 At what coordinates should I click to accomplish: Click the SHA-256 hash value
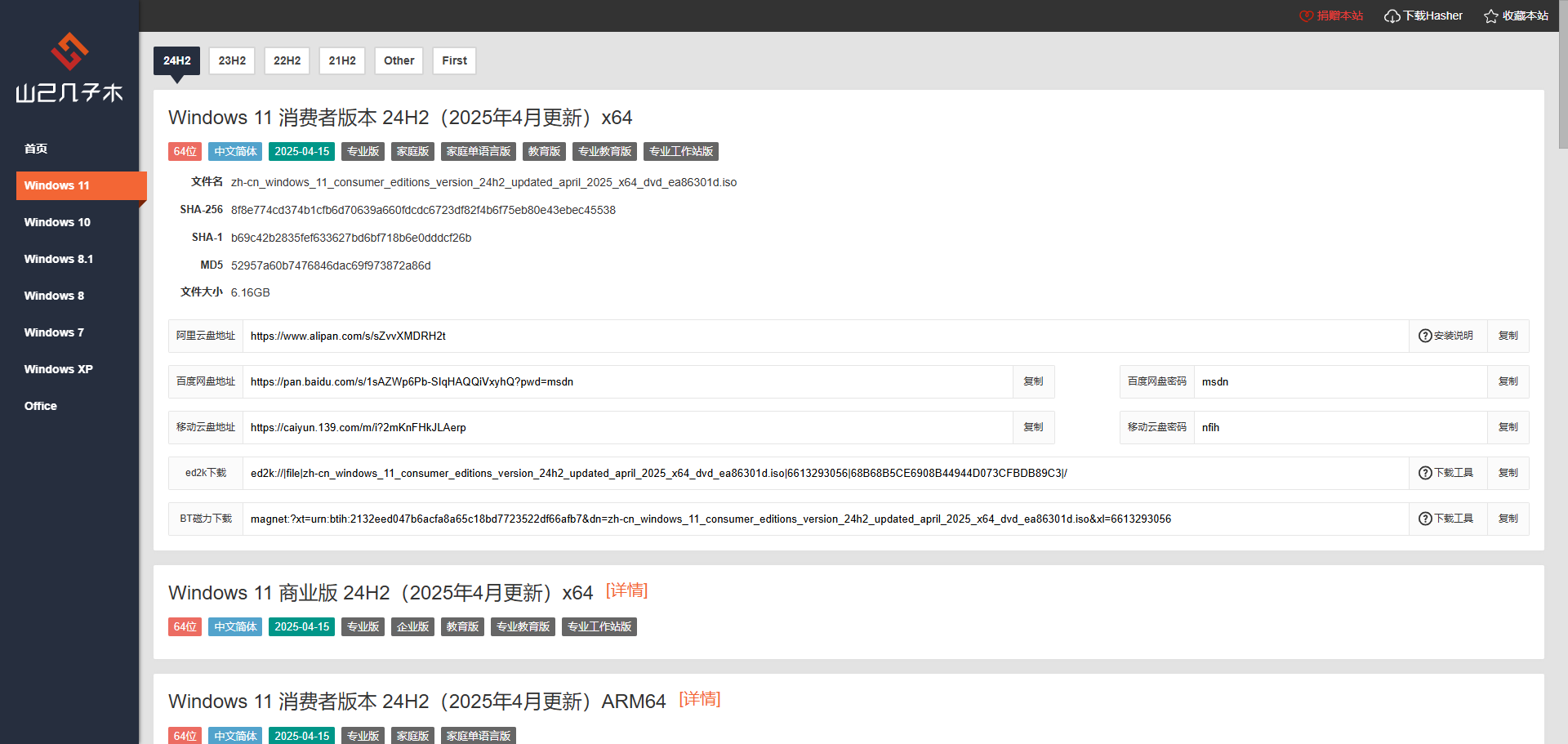(x=423, y=210)
